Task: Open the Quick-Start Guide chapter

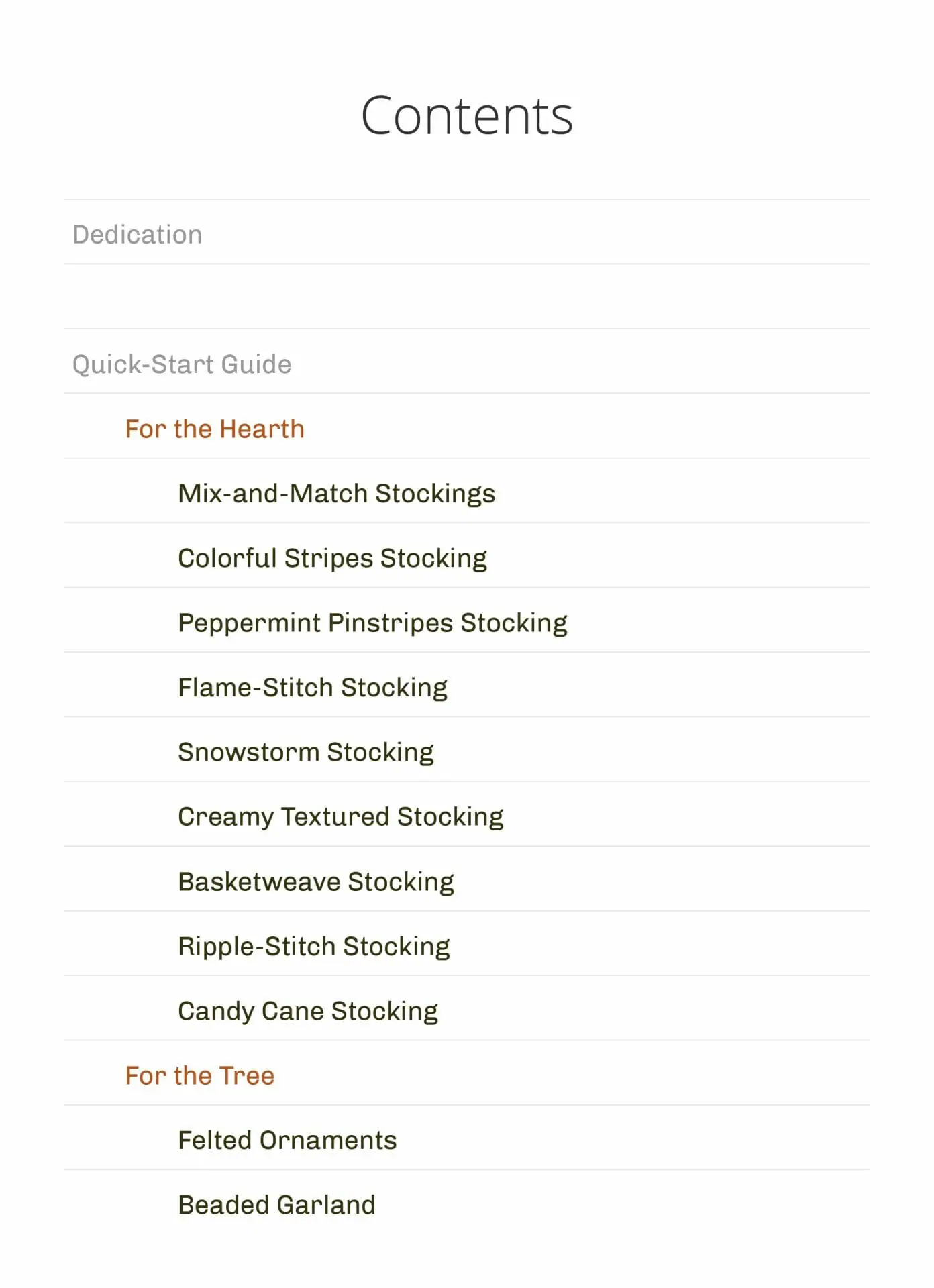Action: 182,364
